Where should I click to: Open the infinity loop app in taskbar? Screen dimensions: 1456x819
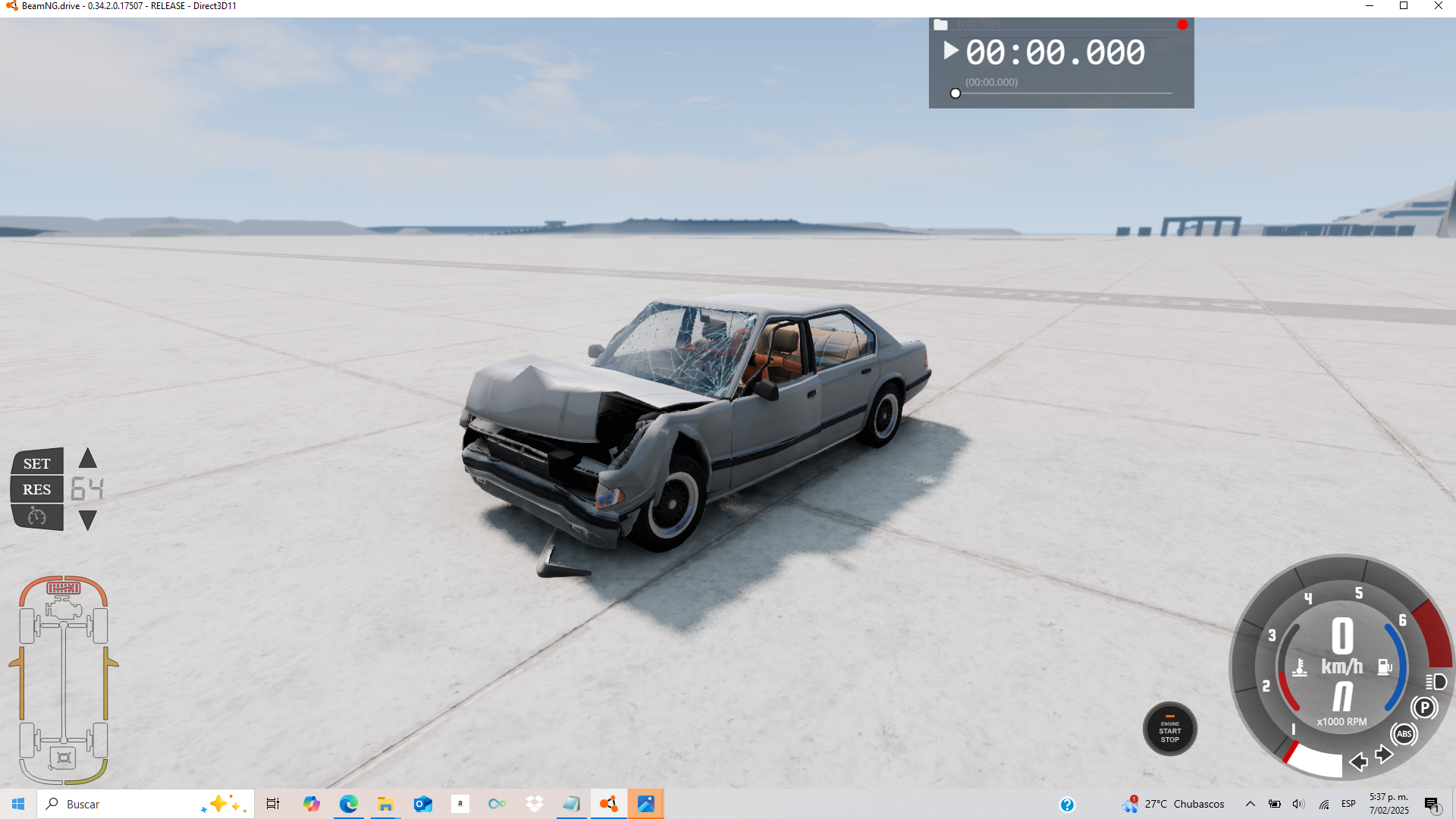[497, 804]
